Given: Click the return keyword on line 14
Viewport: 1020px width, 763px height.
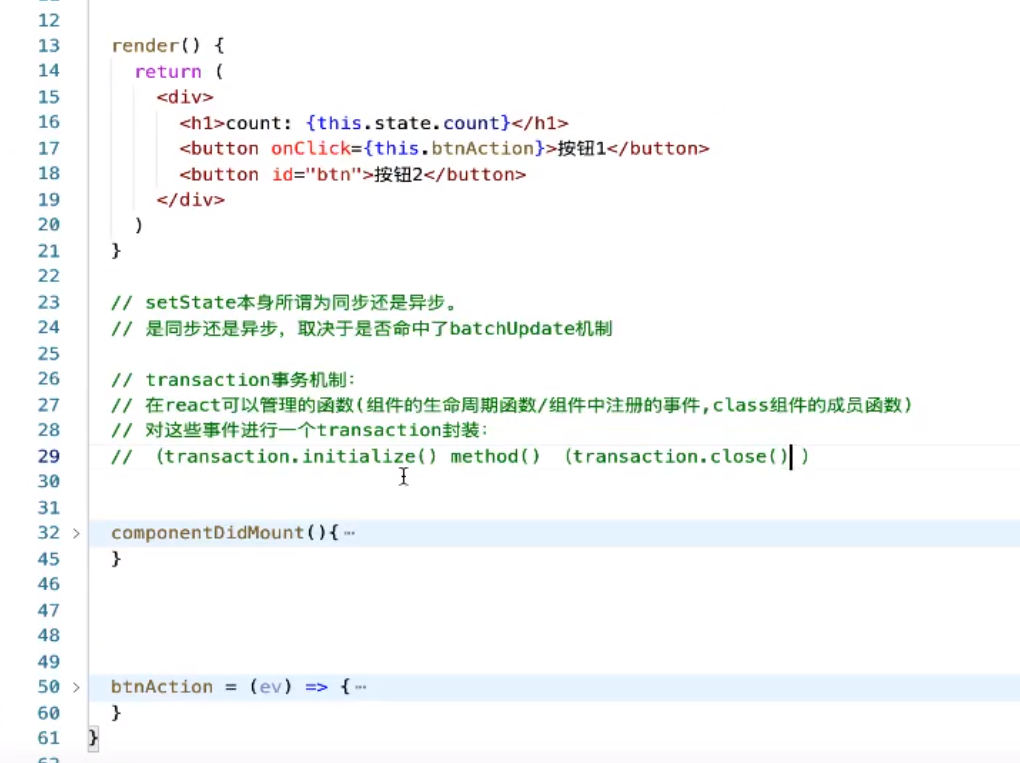Looking at the screenshot, I should pos(167,71).
